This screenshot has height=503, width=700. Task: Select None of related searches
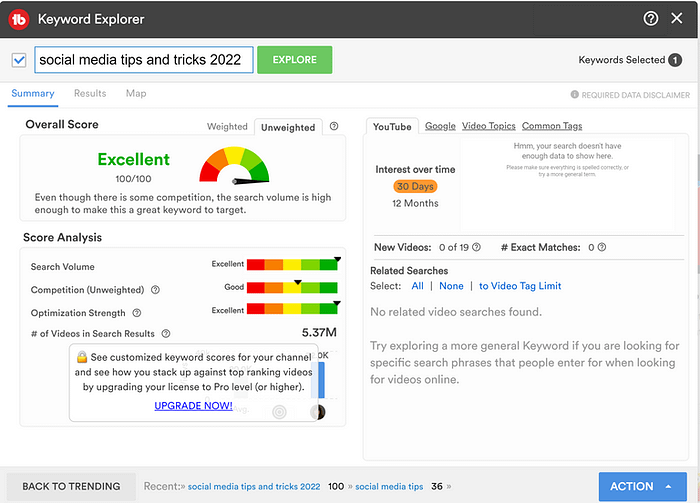(x=451, y=286)
